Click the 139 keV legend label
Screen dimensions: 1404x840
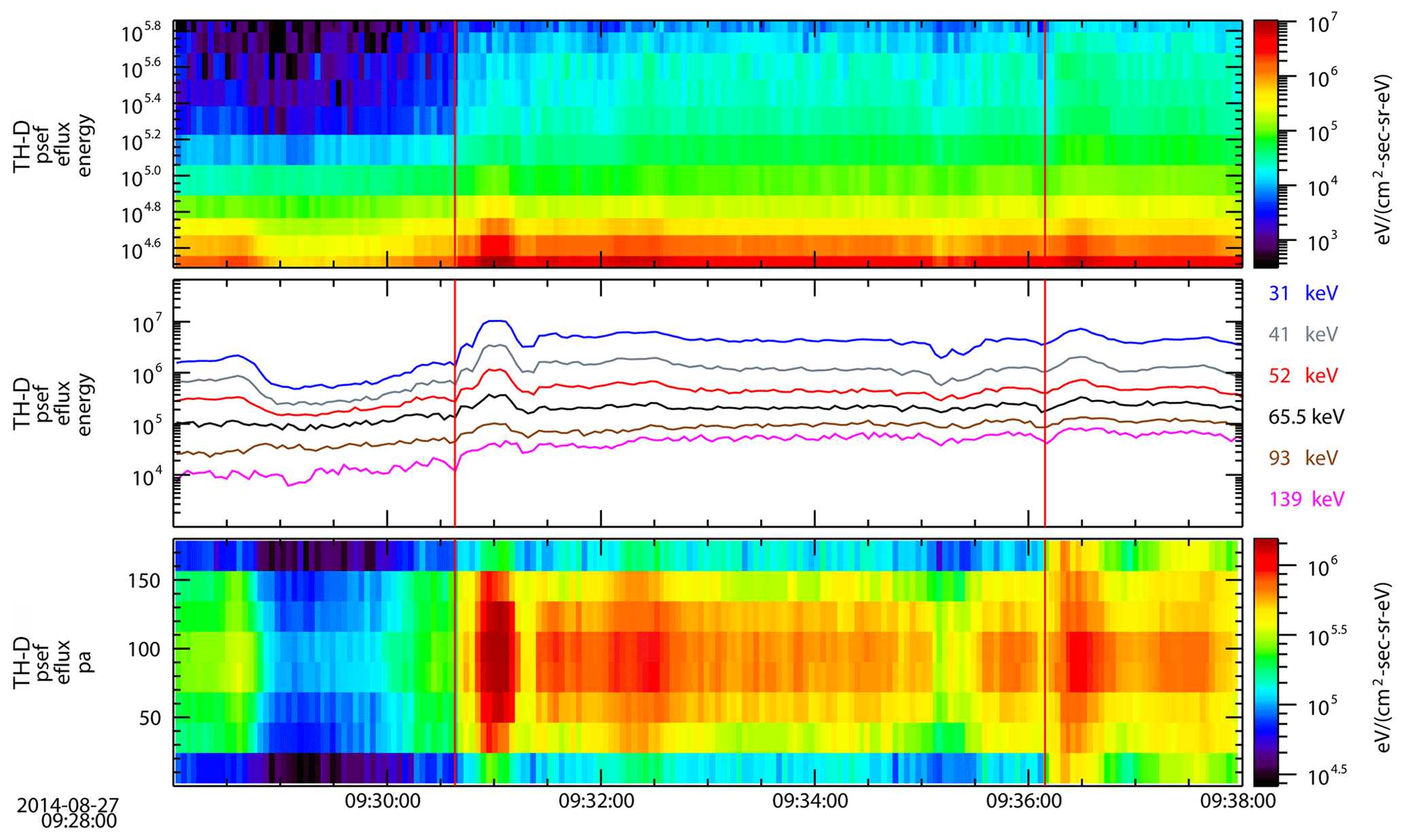[x=1306, y=500]
